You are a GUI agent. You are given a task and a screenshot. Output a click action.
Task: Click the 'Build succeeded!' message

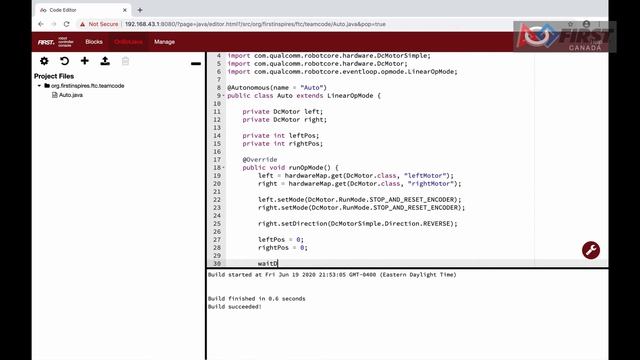click(235, 307)
